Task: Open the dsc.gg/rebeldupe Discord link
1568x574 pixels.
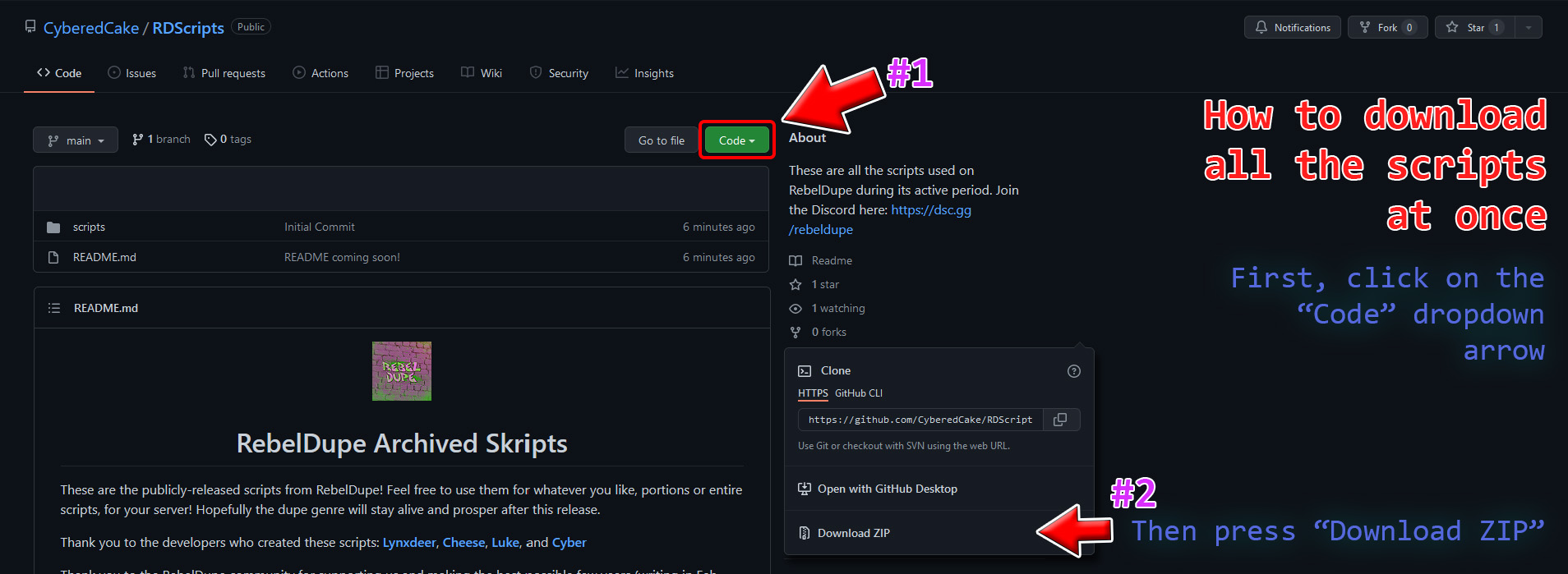Action: (931, 210)
